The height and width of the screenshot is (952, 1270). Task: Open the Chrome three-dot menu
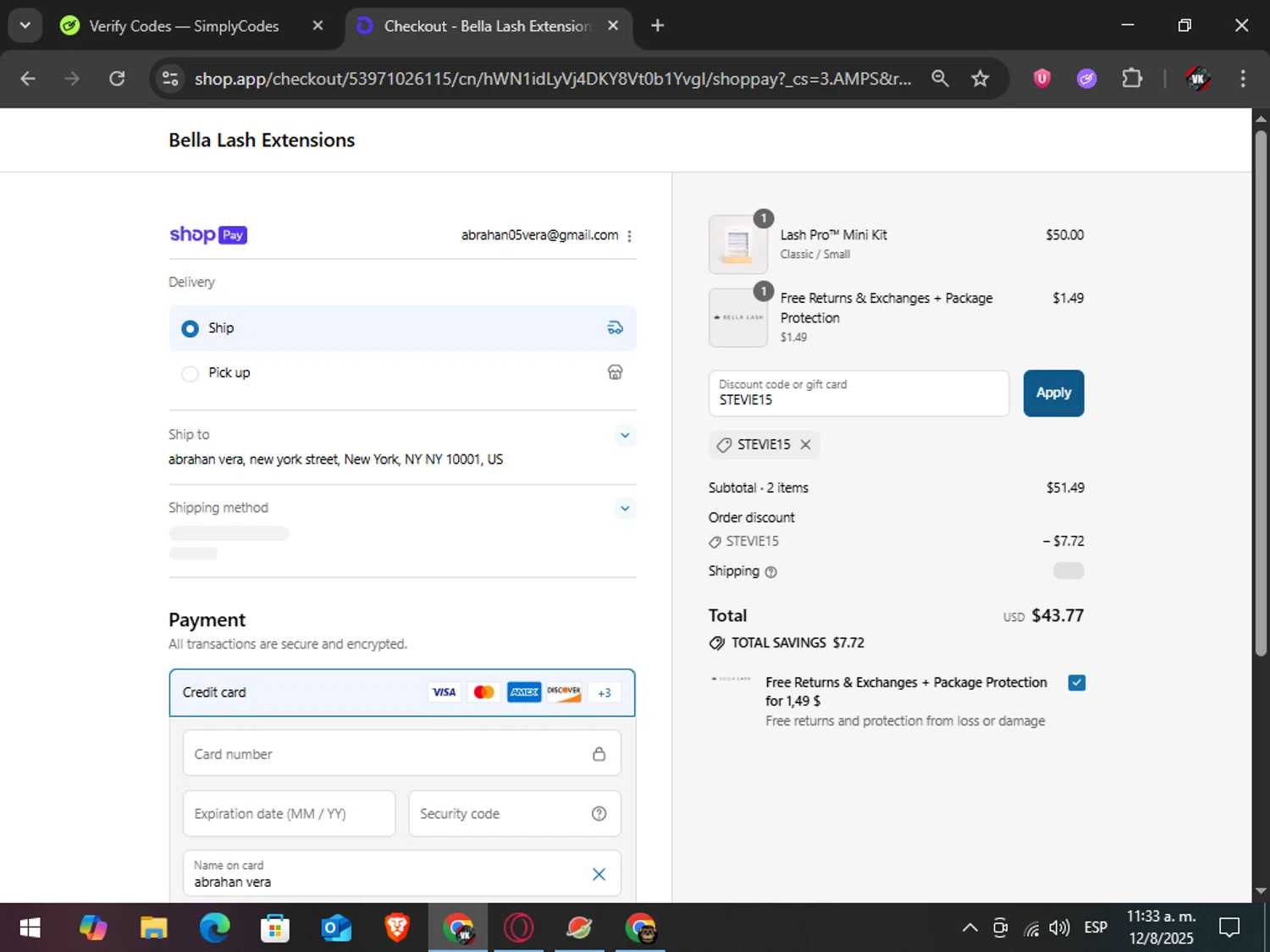click(1243, 79)
